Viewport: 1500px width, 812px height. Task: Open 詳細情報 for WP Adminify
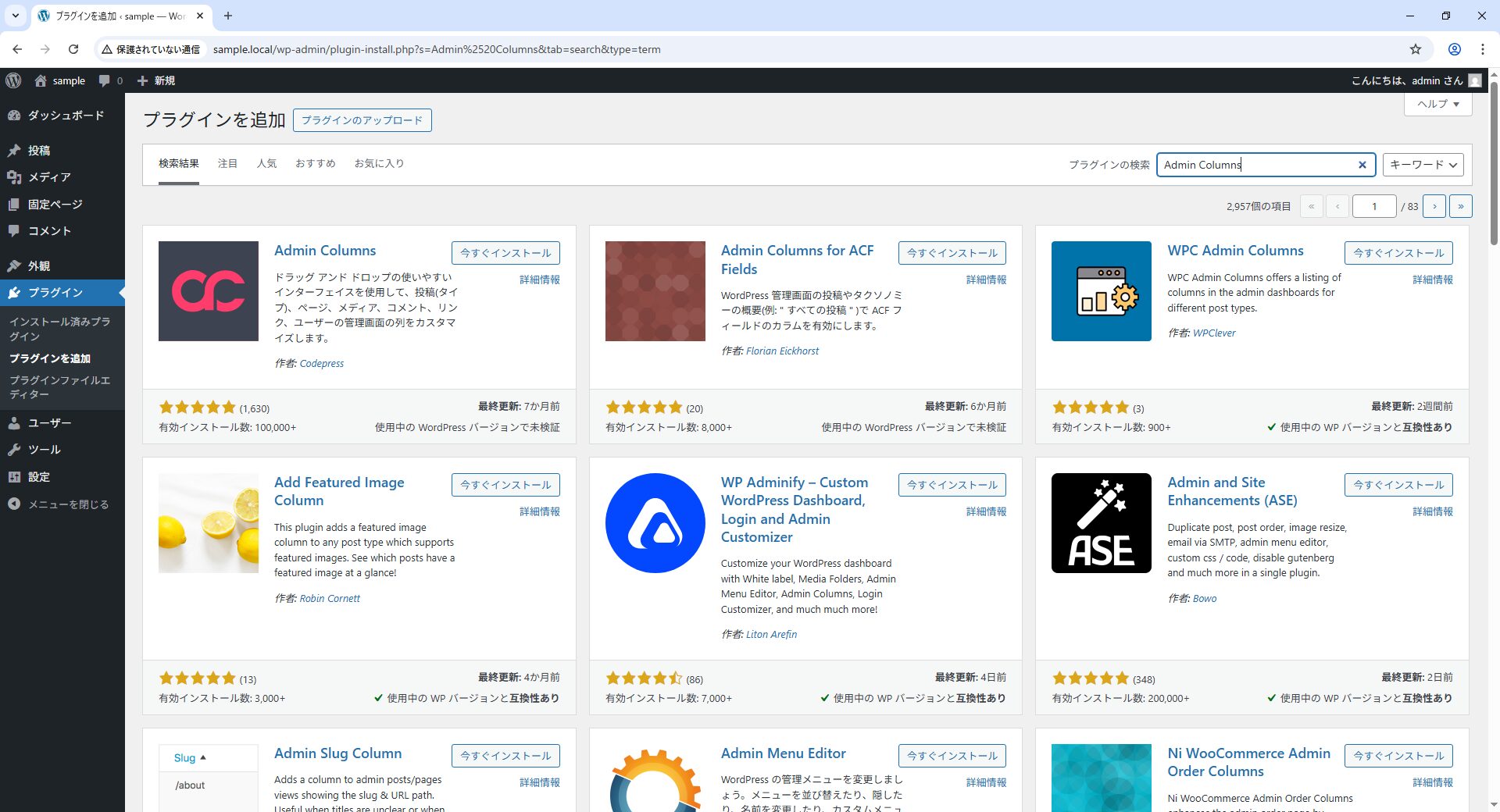pyautogui.click(x=987, y=511)
